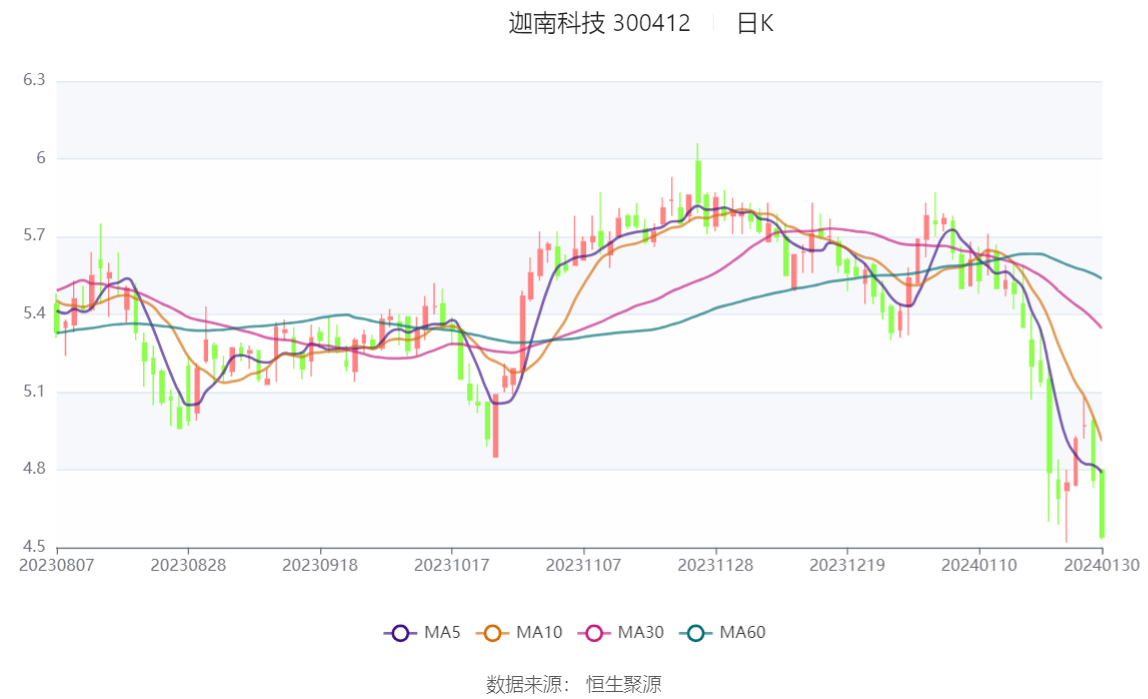Screen dimensions: 1148x699
Task: Click the last green candlestick at 20240130
Action: pos(1102,504)
